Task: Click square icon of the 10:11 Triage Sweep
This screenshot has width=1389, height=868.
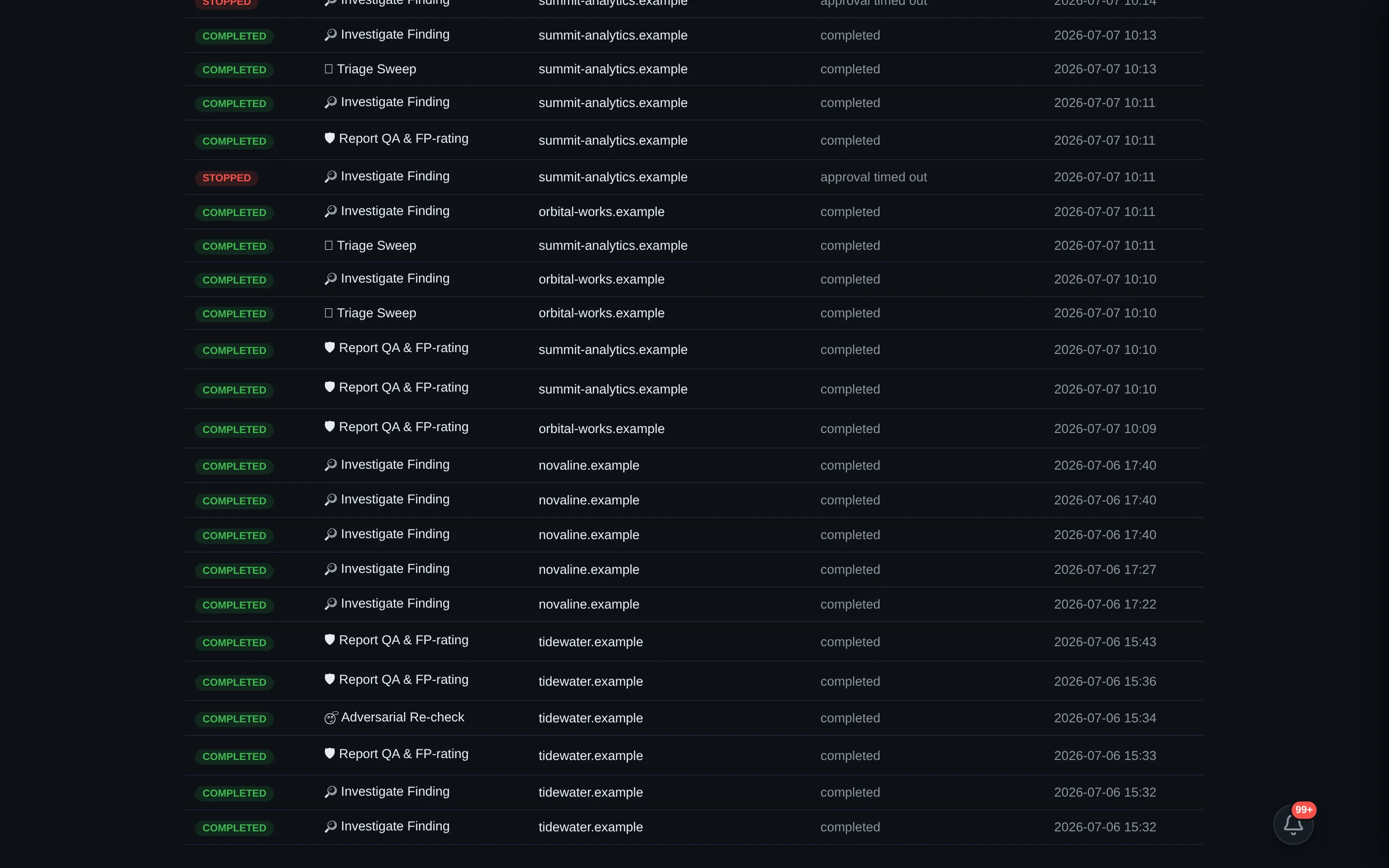Action: [x=328, y=245]
